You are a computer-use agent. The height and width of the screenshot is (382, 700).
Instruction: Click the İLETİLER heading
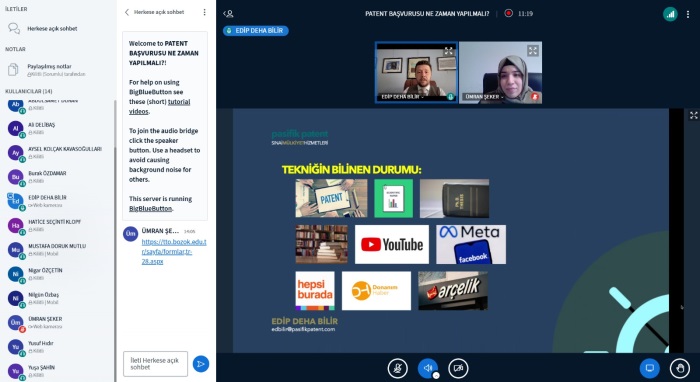point(16,9)
